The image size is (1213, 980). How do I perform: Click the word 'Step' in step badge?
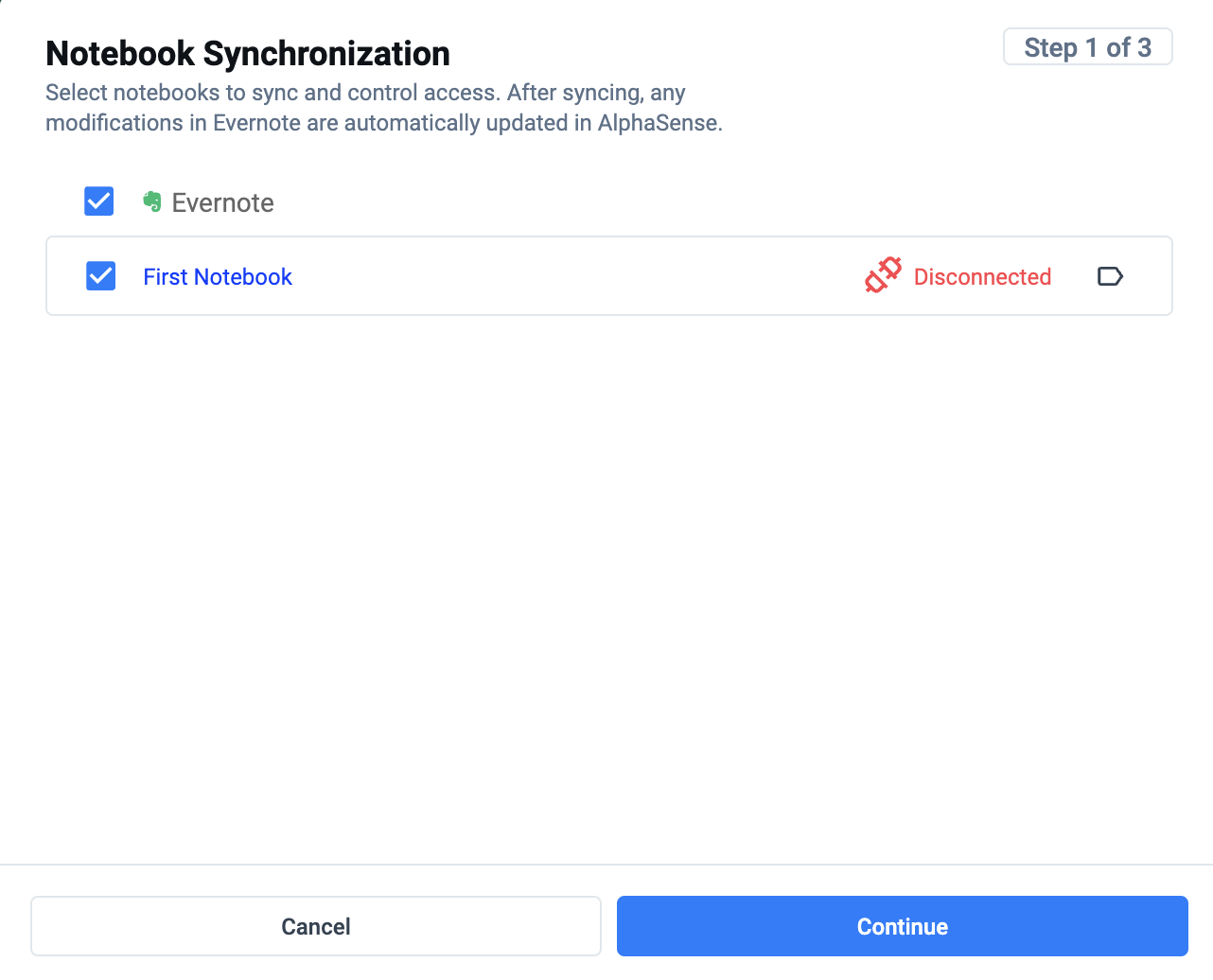coord(1050,47)
